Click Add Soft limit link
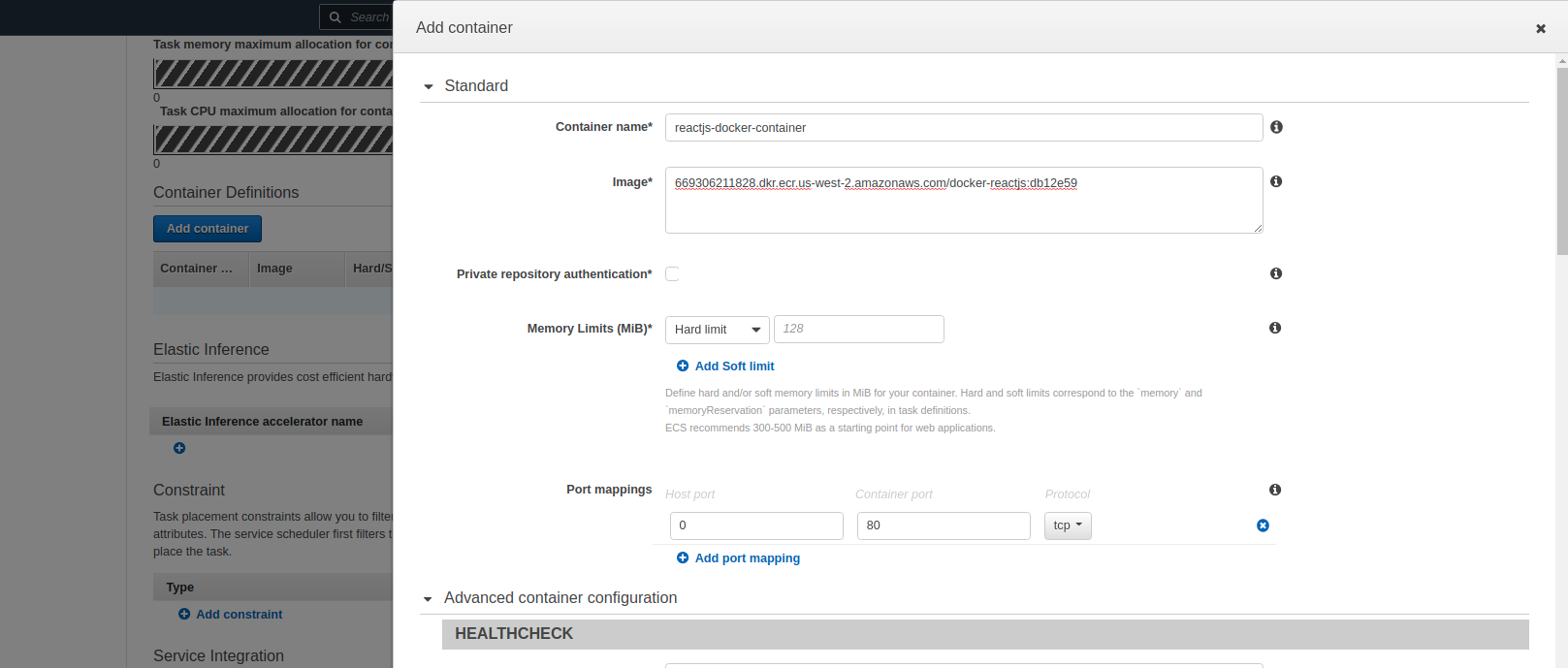The image size is (1568, 668). point(734,366)
